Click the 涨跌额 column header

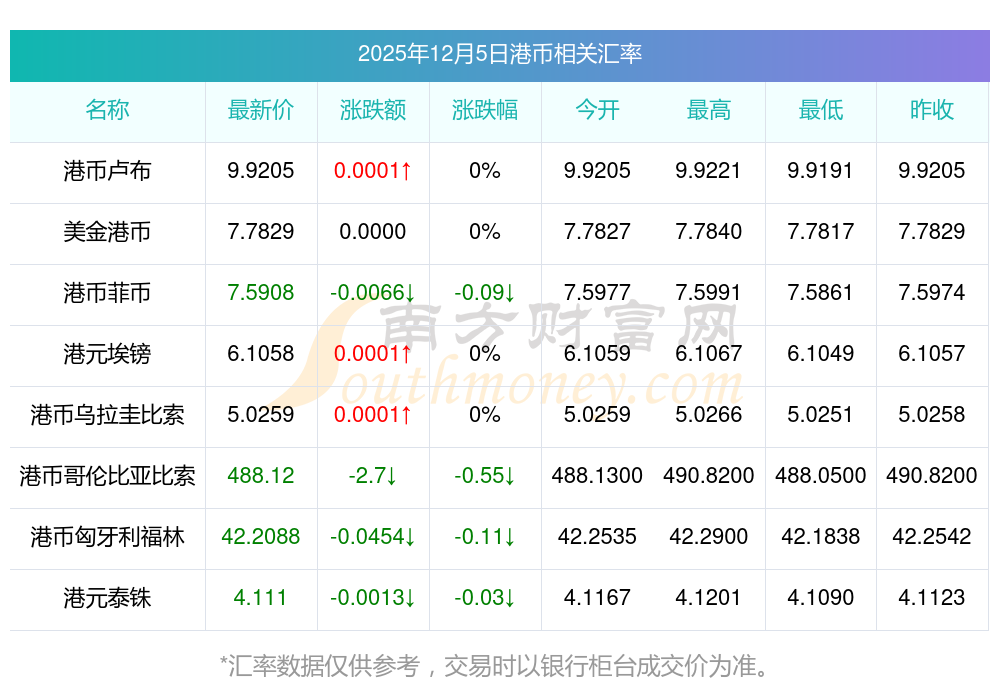point(372,110)
